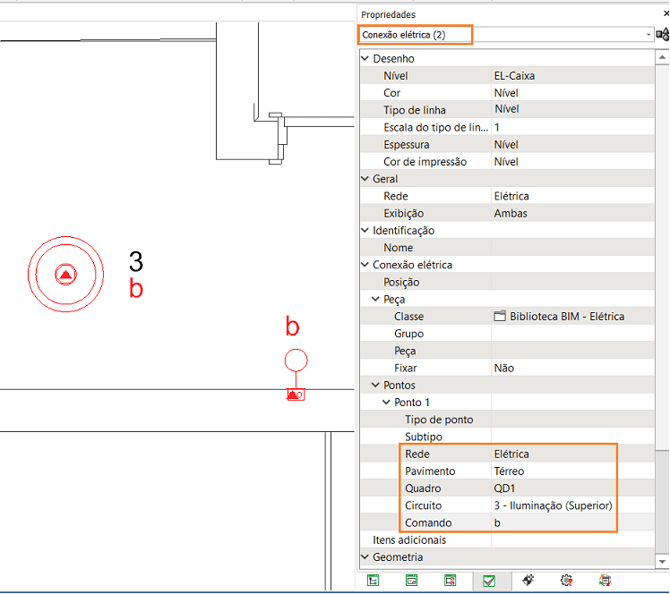670x594 pixels.
Task: Click the Circuito value 3 - Iluminação (Superior)
Action: pyautogui.click(x=553, y=505)
